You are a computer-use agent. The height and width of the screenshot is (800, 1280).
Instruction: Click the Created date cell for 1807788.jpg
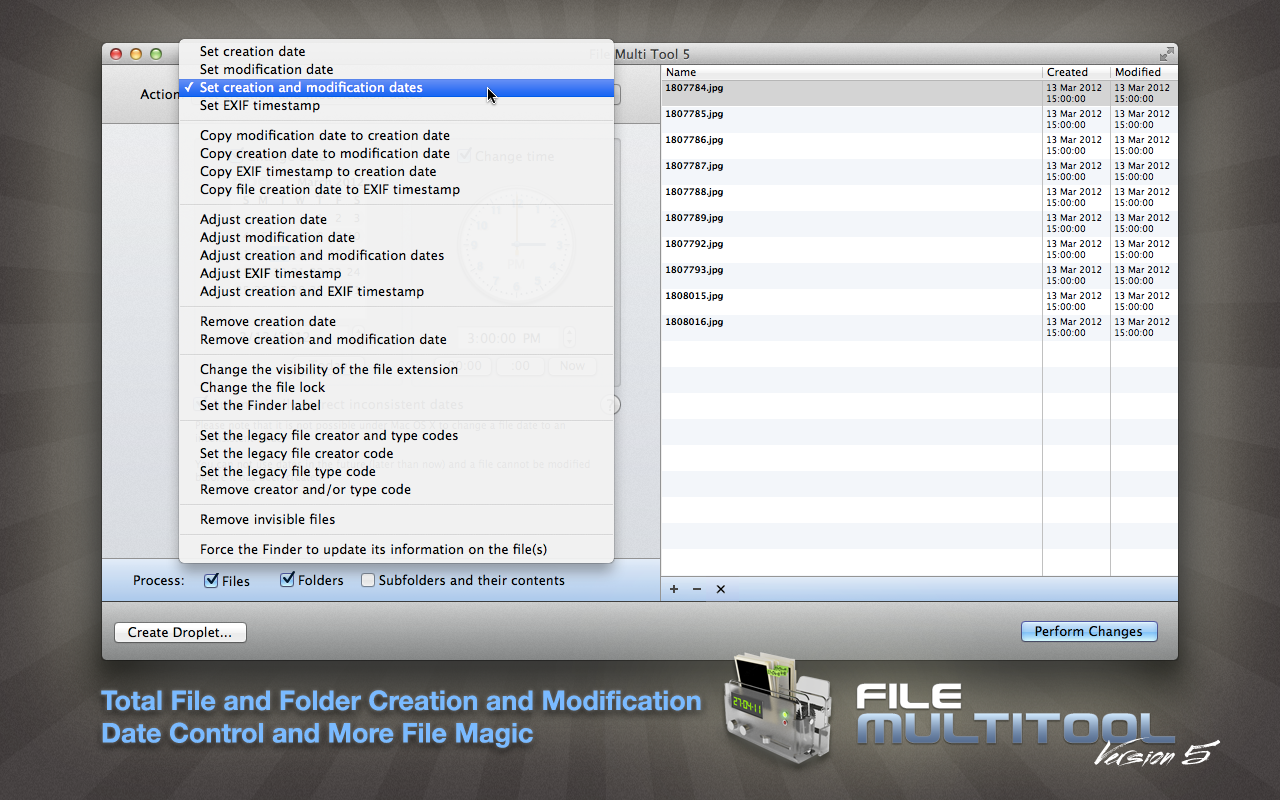pos(1074,197)
